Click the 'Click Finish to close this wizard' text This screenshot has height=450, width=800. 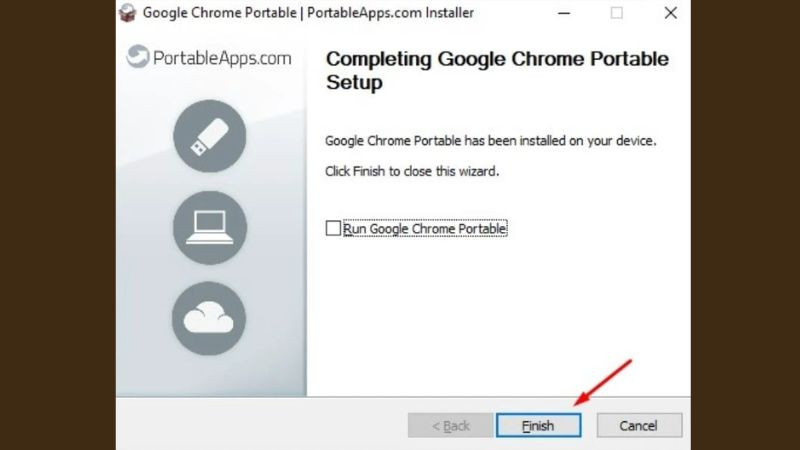click(x=412, y=171)
